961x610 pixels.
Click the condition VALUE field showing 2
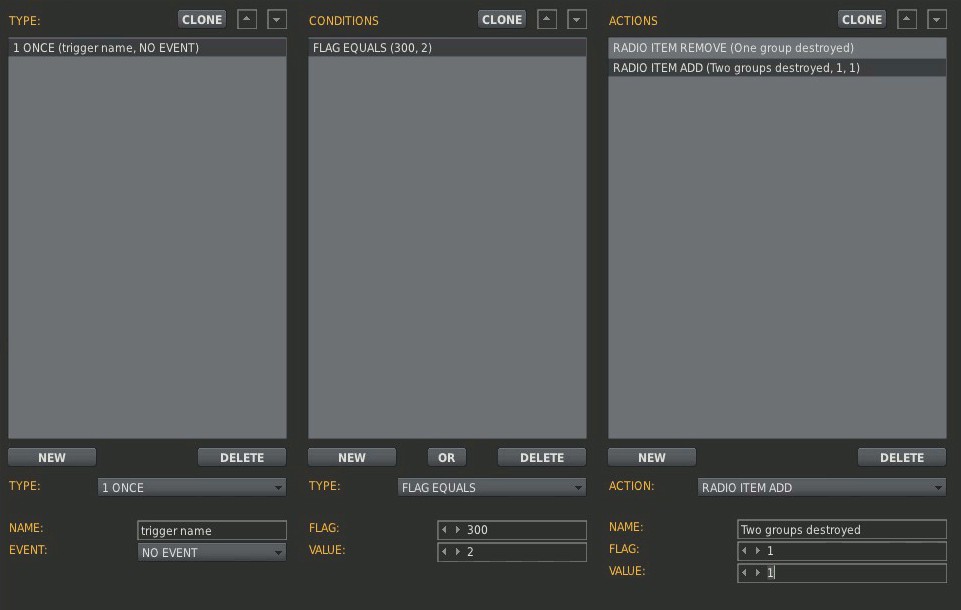click(512, 552)
